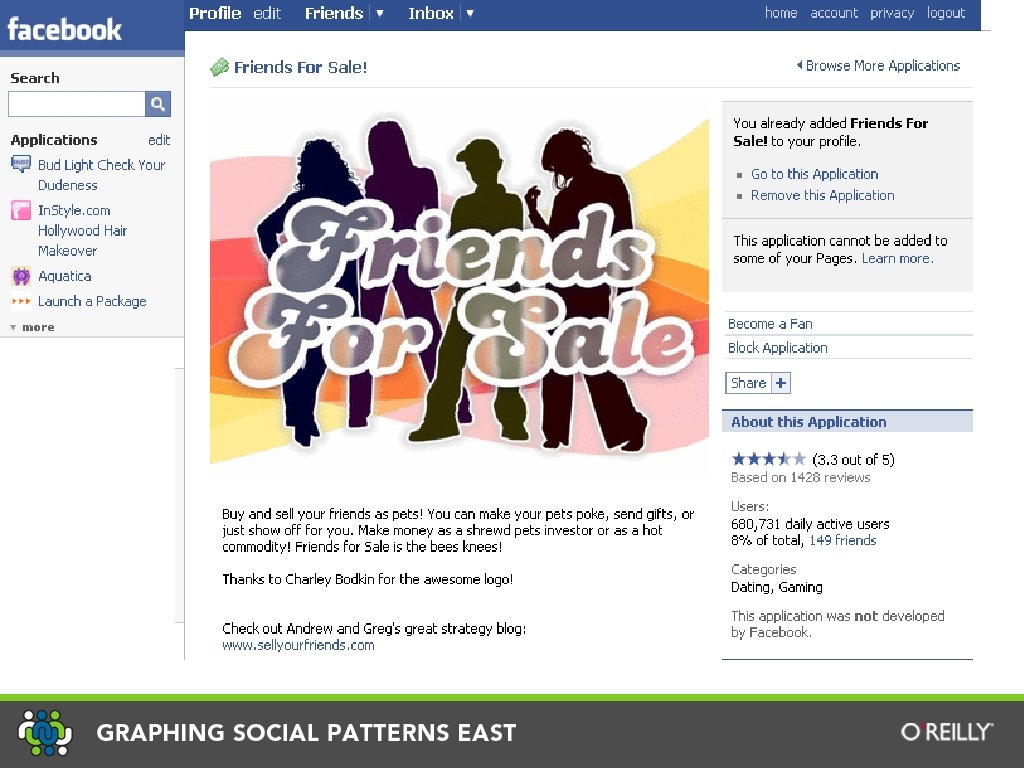Open InStyle.com Hollywood Hair Makeover link
Screen dimensions: 1024x768
(82, 231)
